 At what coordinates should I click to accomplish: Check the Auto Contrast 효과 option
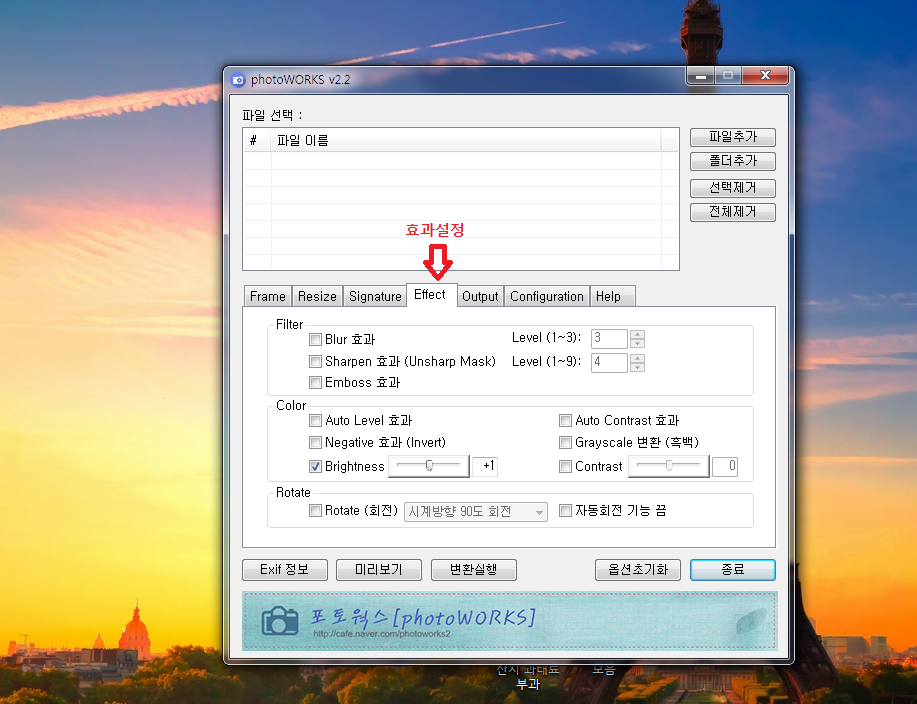click(x=565, y=420)
